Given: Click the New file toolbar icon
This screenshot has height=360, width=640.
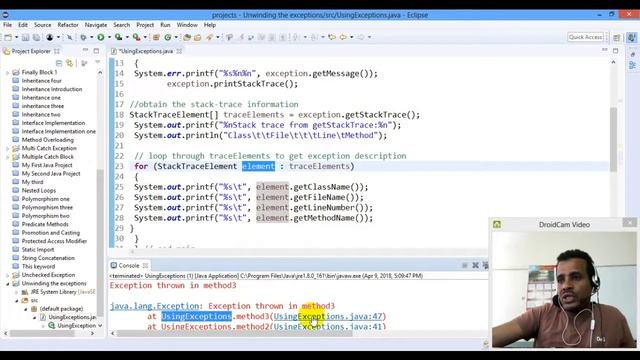Looking at the screenshot, I should (x=8, y=37).
